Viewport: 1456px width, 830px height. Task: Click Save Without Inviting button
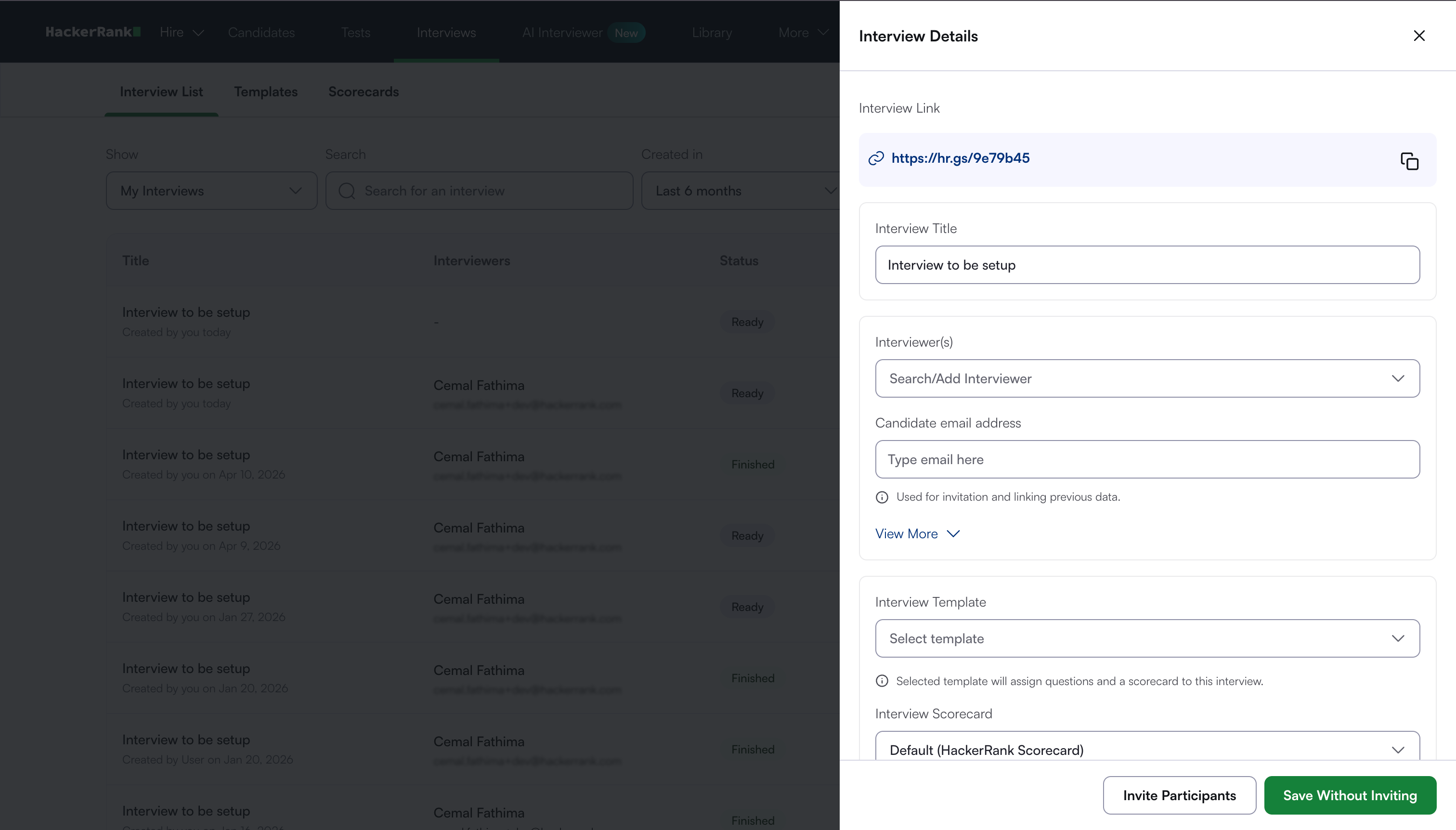(x=1350, y=795)
